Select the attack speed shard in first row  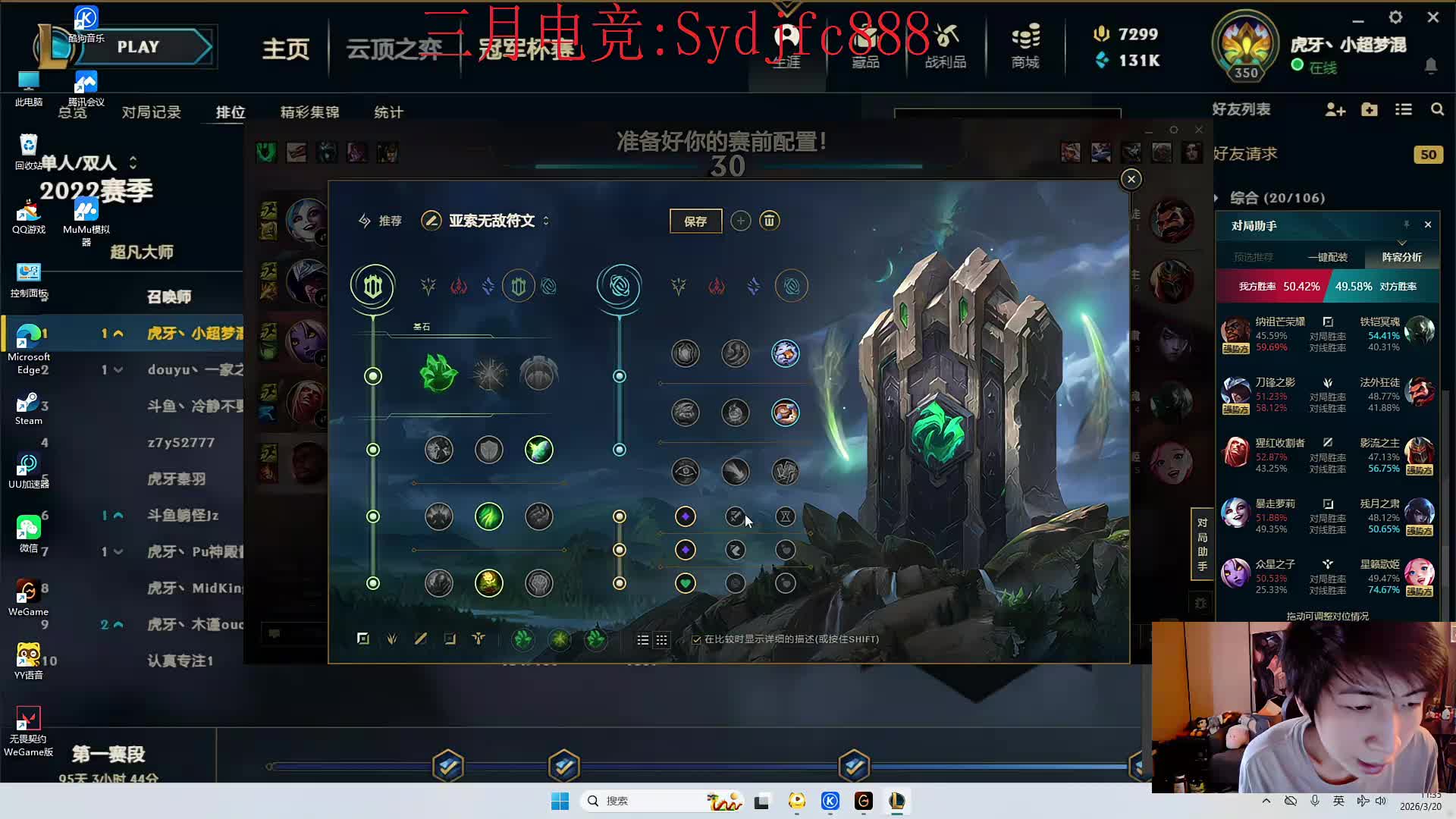click(735, 516)
